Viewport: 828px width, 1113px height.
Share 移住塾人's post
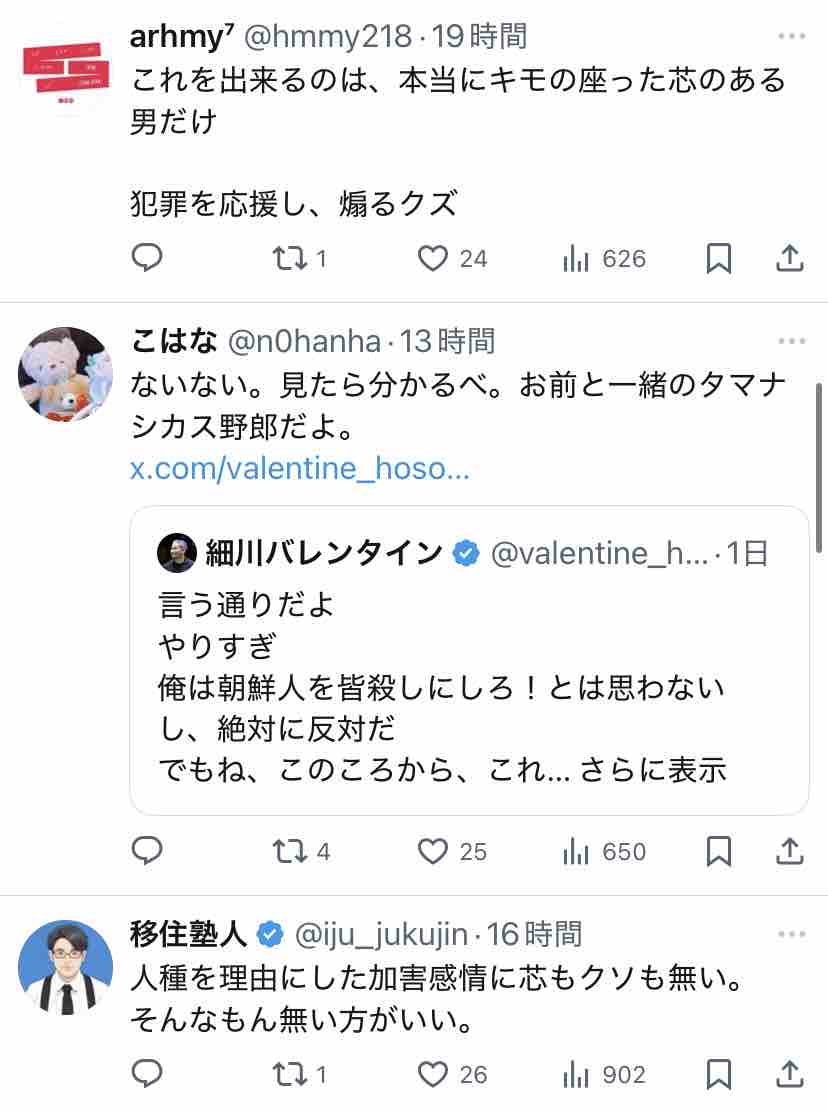789,1074
